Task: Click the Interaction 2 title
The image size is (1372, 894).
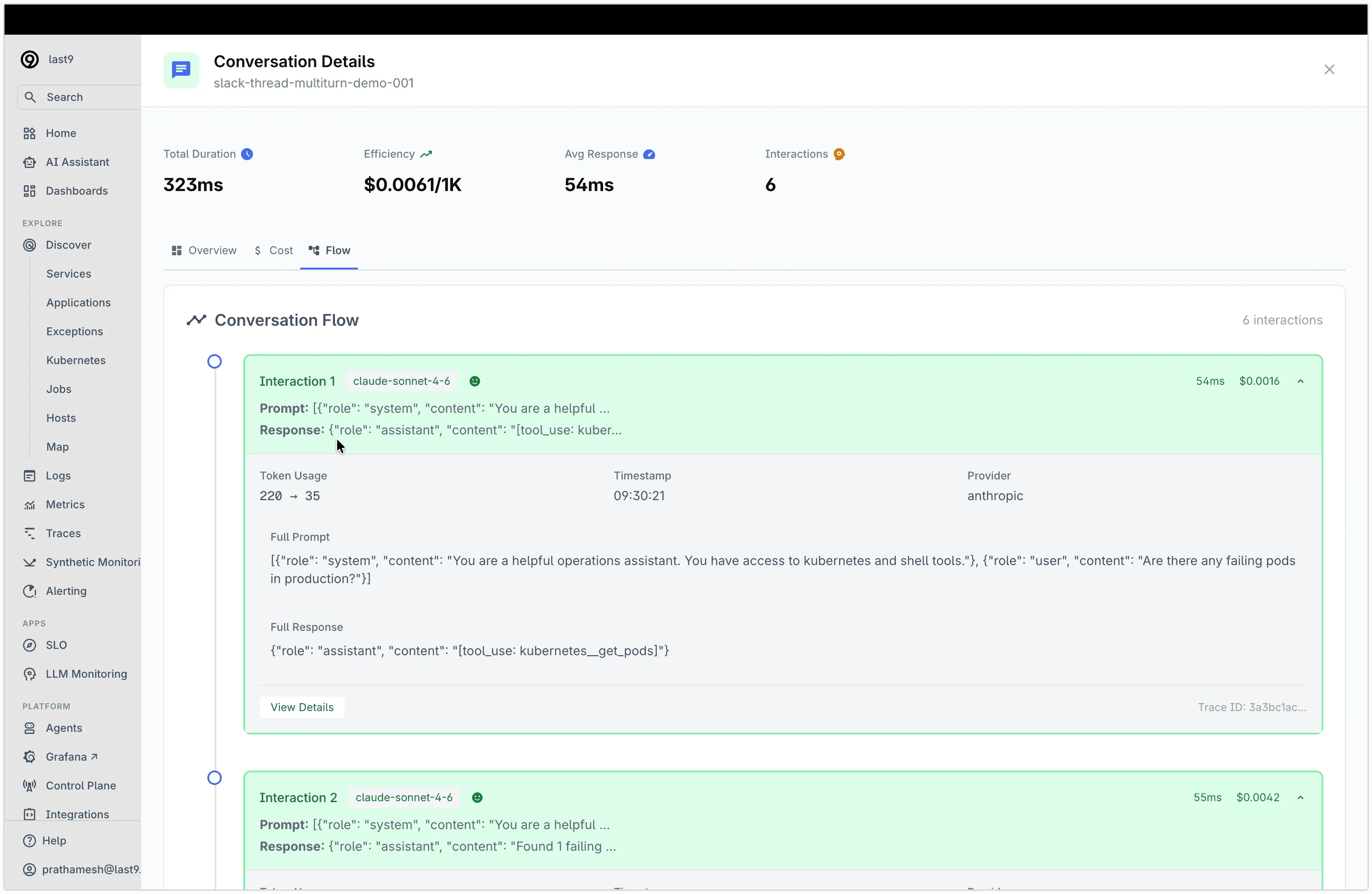Action: [x=298, y=797]
